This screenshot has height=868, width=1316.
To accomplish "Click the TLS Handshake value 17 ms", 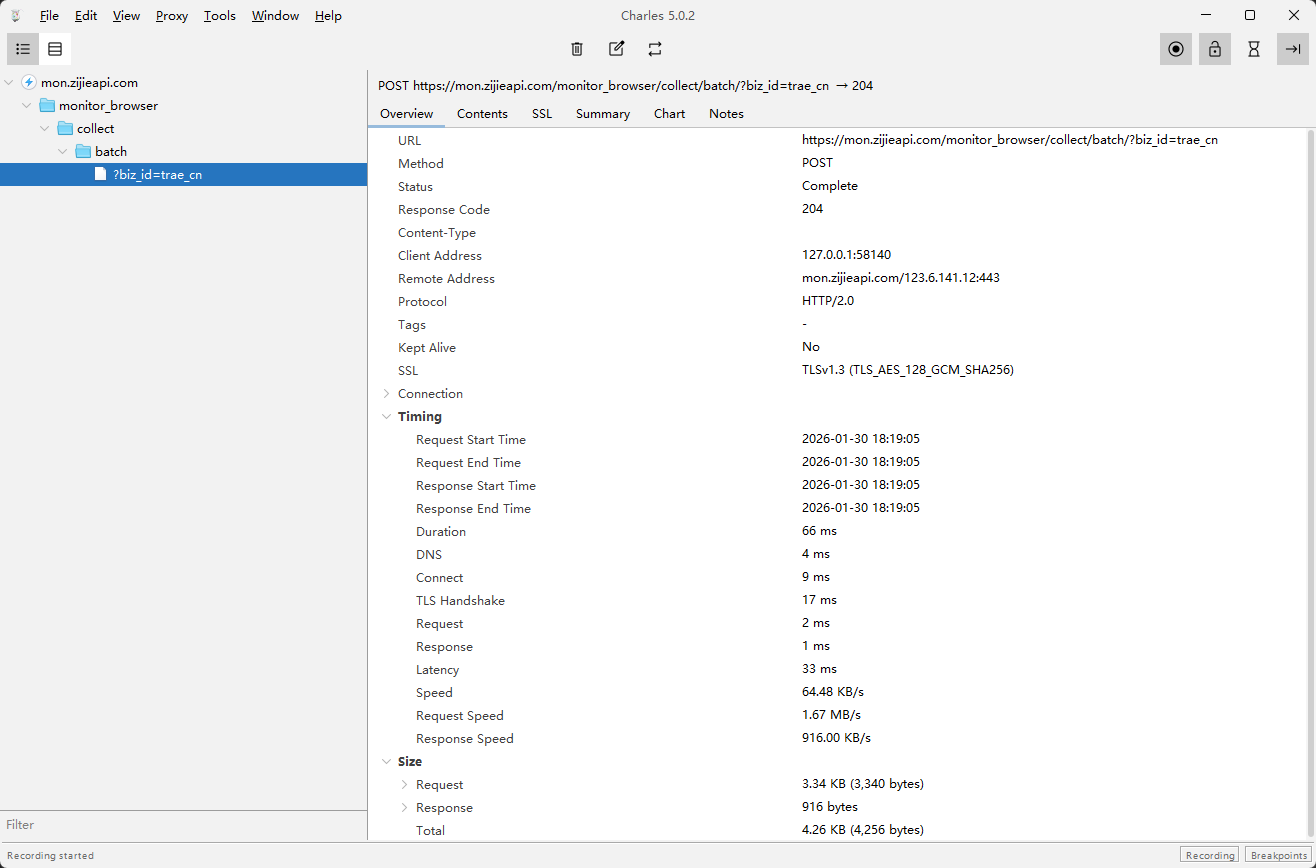I will pos(819,600).
